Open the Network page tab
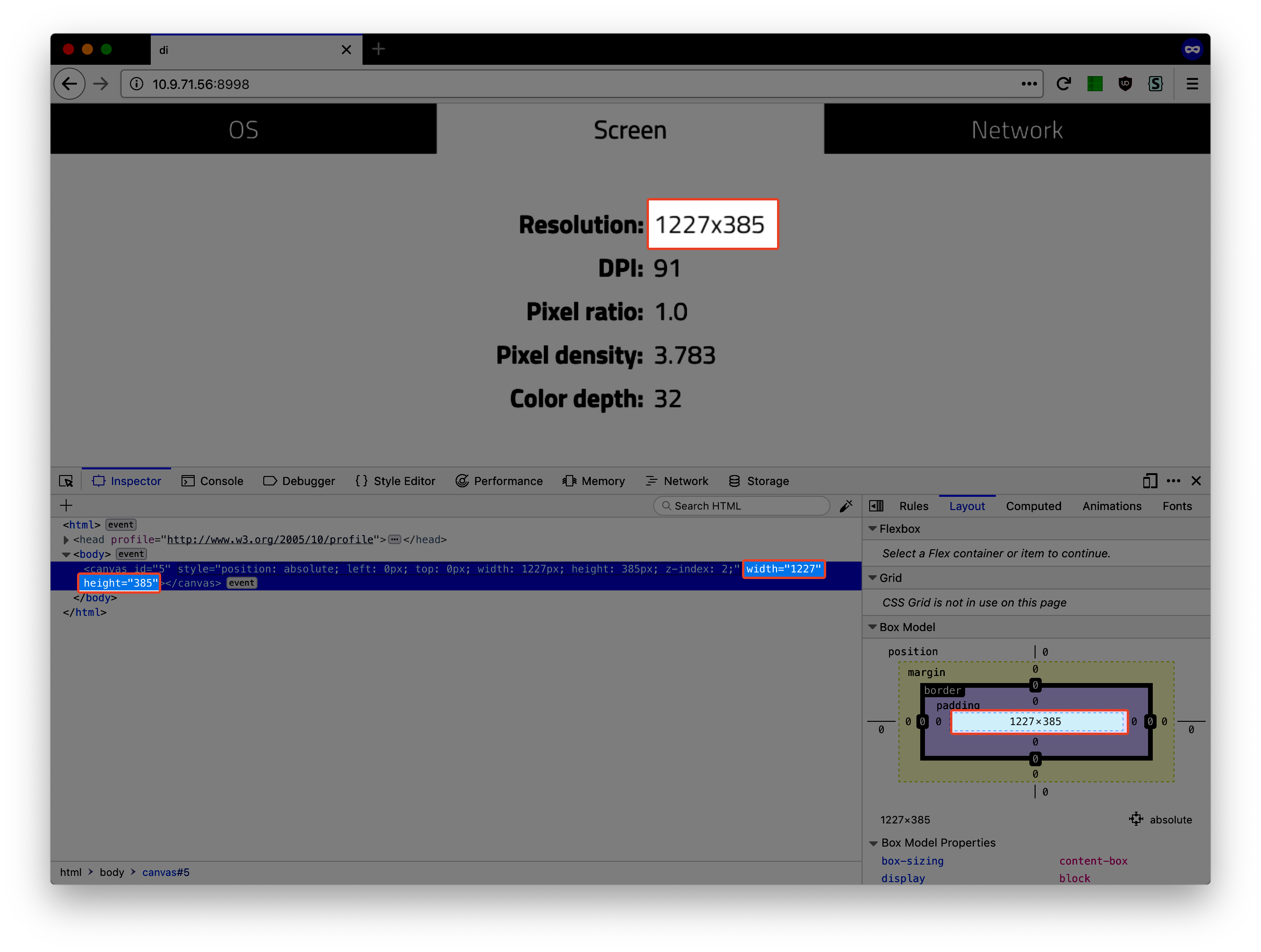Image resolution: width=1261 pixels, height=952 pixels. point(1017,130)
